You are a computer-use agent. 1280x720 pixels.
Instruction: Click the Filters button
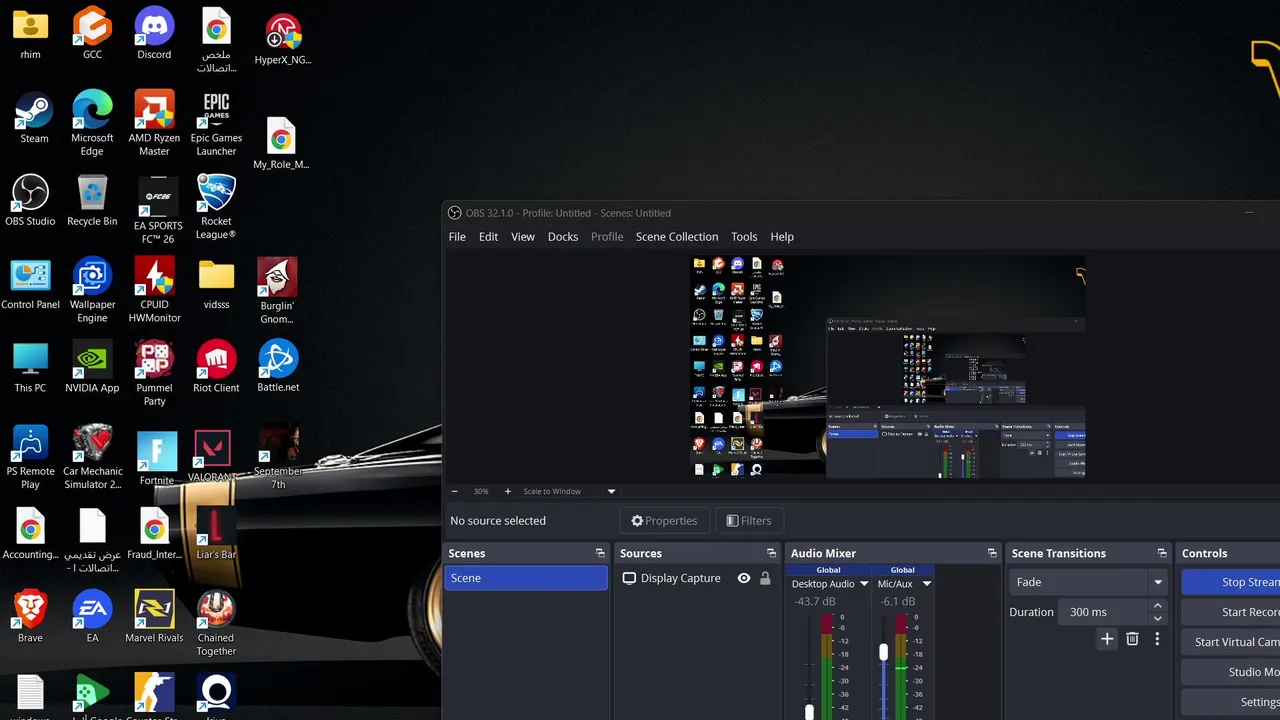click(749, 520)
